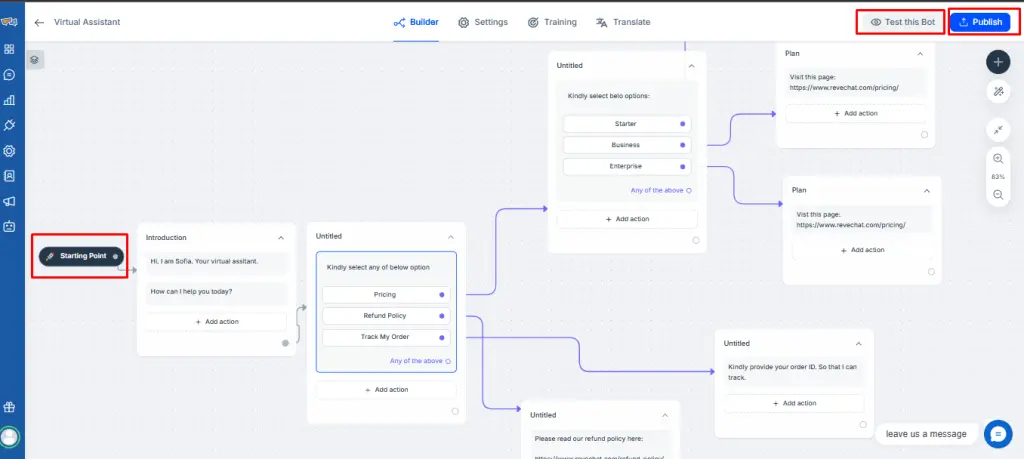The height and width of the screenshot is (459, 1024).
Task: Collapse the Untitled order ID card
Action: coord(859,343)
